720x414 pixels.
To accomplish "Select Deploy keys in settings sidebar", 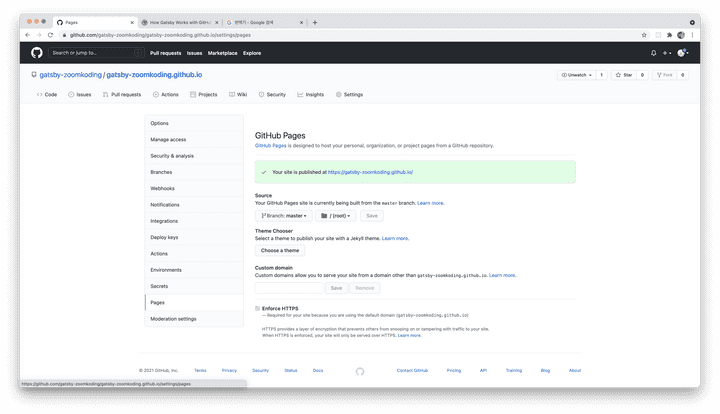I will [194, 237].
